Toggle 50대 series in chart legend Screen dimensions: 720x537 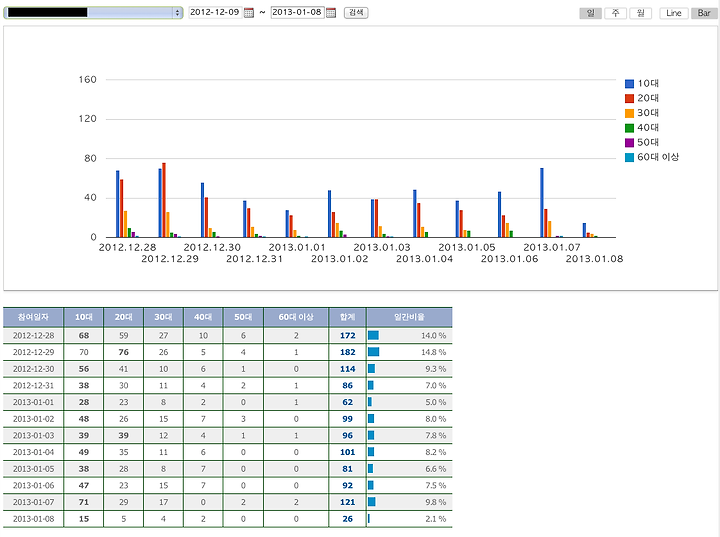[x=642, y=142]
